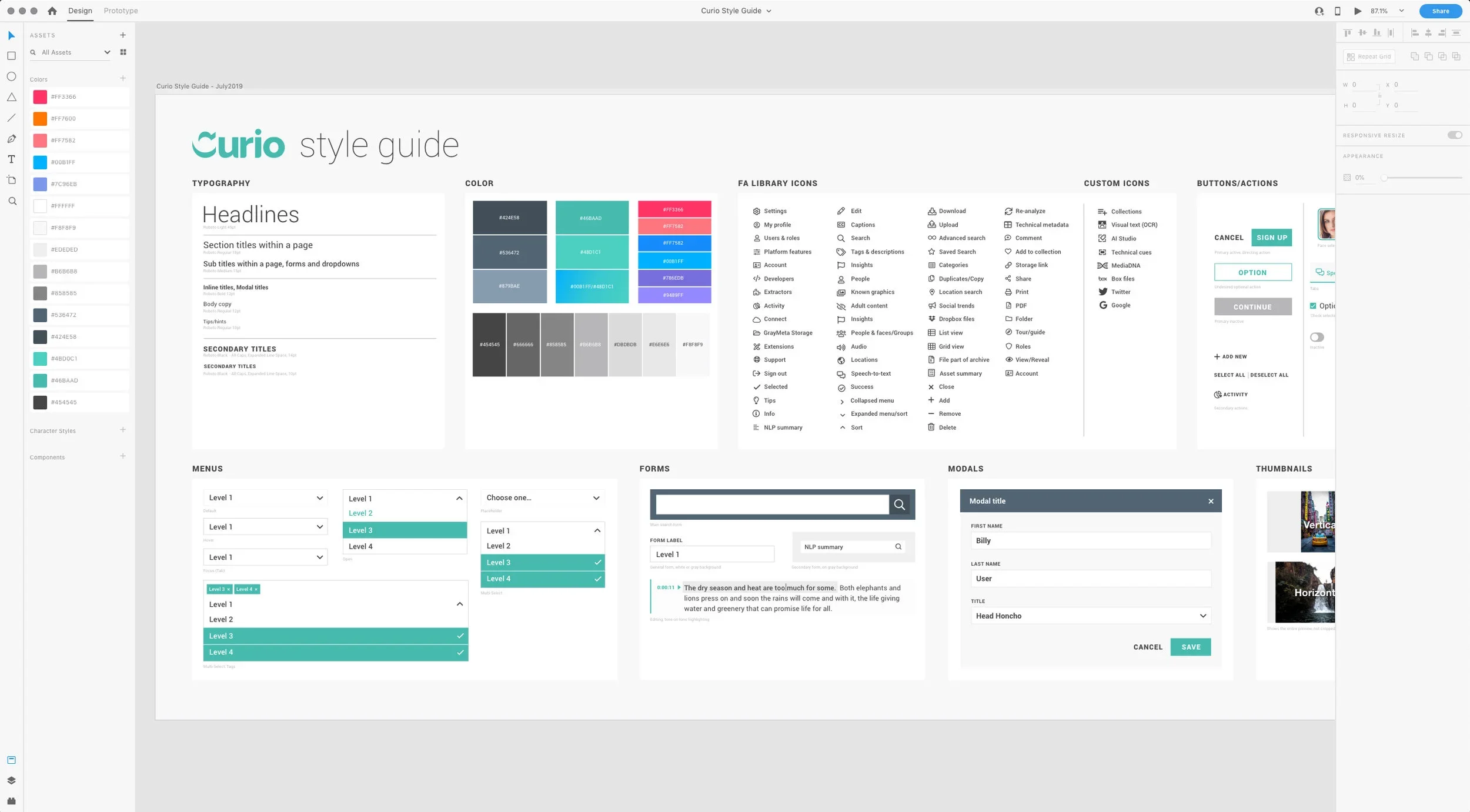
Task: Select the Artboard tool
Action: pos(11,180)
